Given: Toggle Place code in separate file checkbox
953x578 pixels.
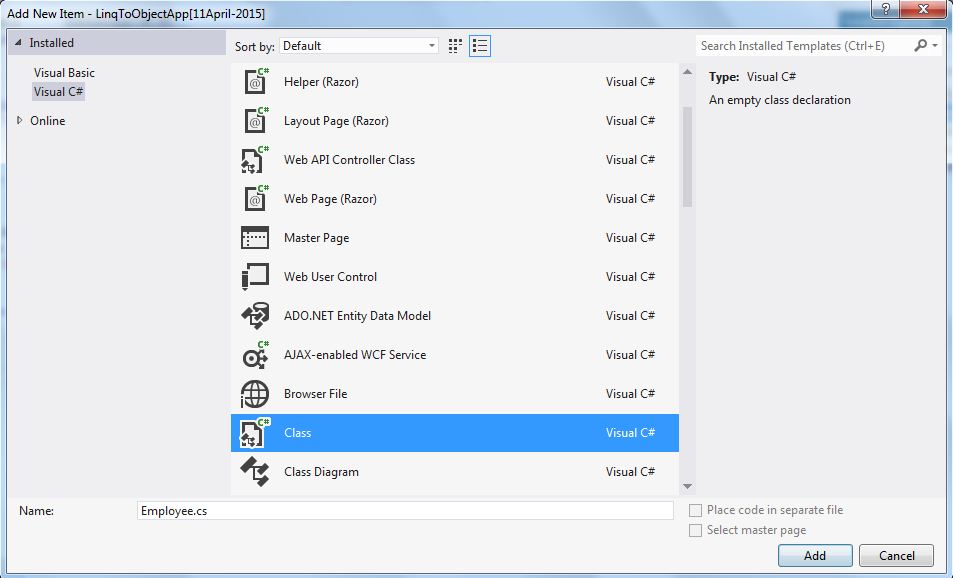Looking at the screenshot, I should tap(696, 510).
